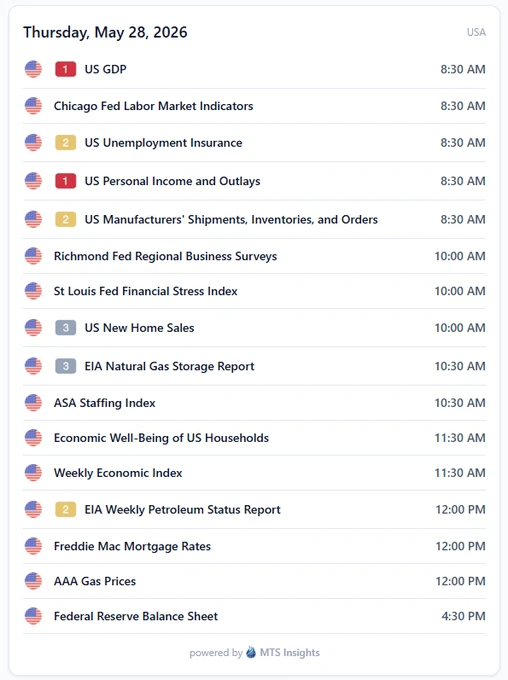Viewport: 508px width, 680px height.
Task: Click the 12:00 PM time for Freddie Mac Mortgage Rates
Action: coord(460,546)
